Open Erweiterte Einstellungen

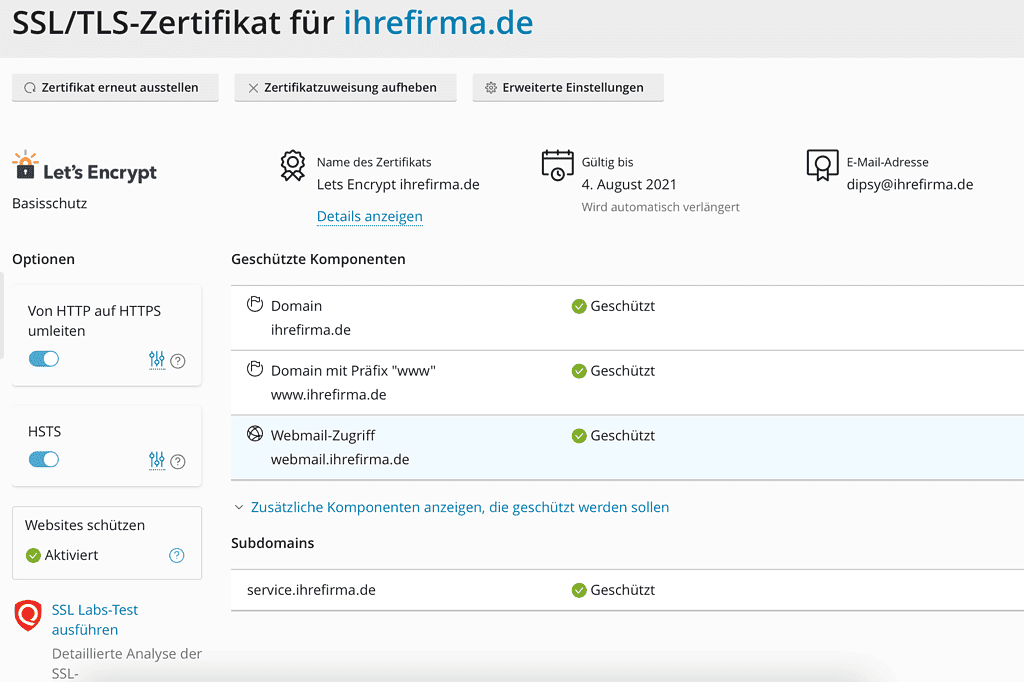(567, 87)
